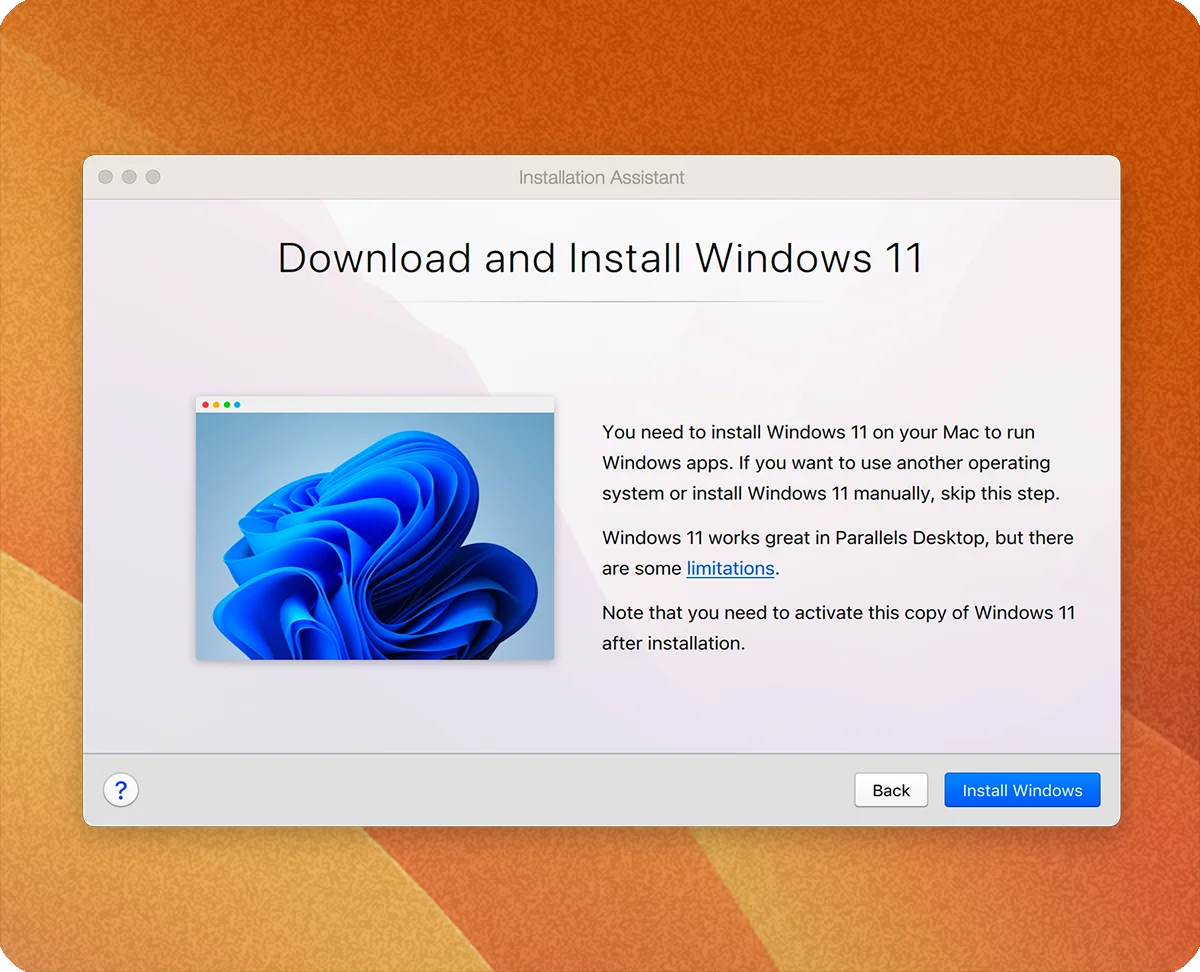Go Back to the previous step
The width and height of the screenshot is (1200, 972).
(x=891, y=790)
